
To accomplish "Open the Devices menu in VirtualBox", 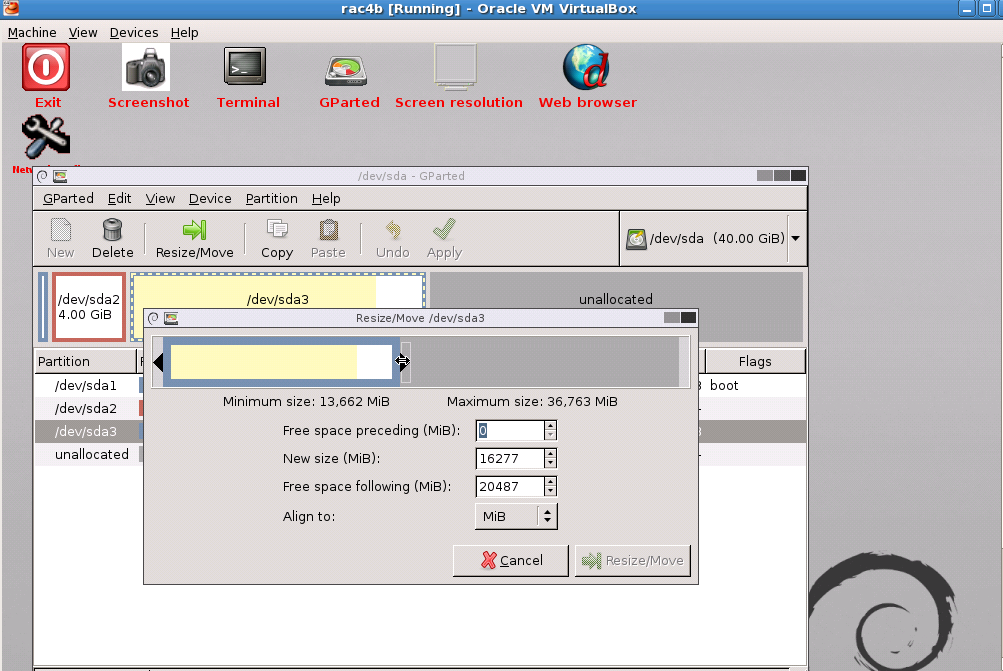I will (133, 32).
